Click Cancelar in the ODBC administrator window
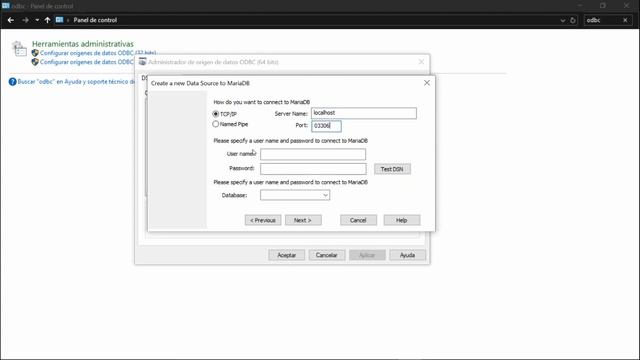 327,255
